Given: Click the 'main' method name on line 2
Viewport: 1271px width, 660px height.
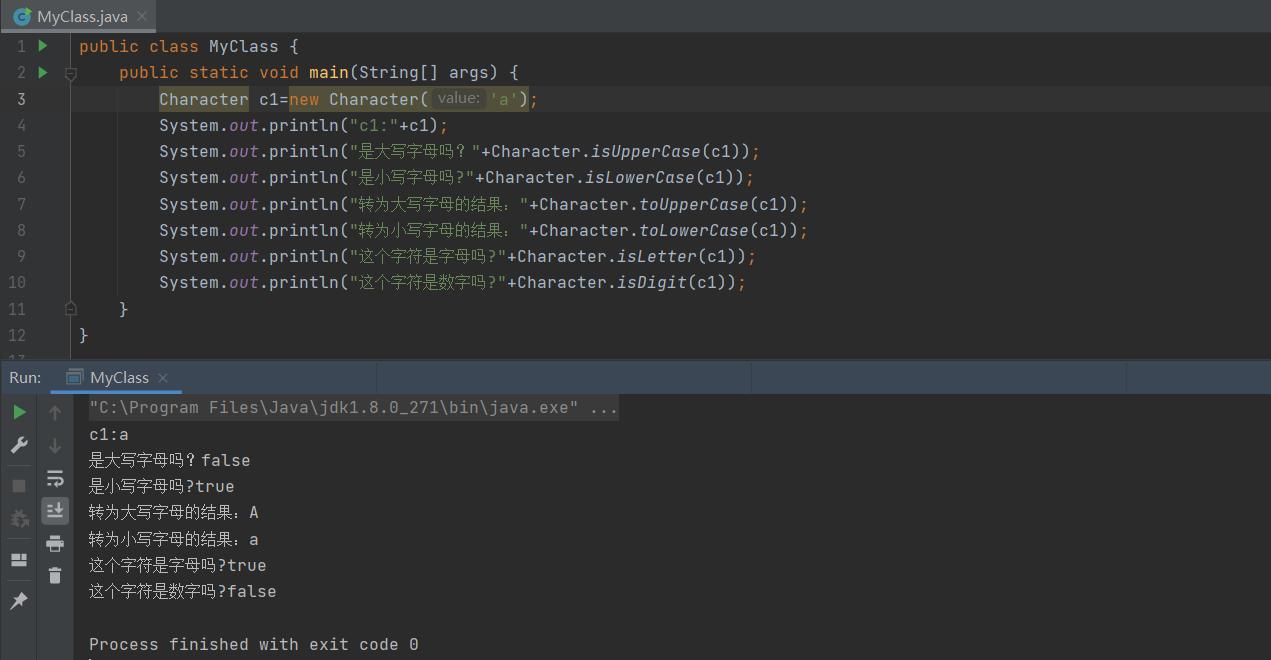Looking at the screenshot, I should click(x=328, y=72).
